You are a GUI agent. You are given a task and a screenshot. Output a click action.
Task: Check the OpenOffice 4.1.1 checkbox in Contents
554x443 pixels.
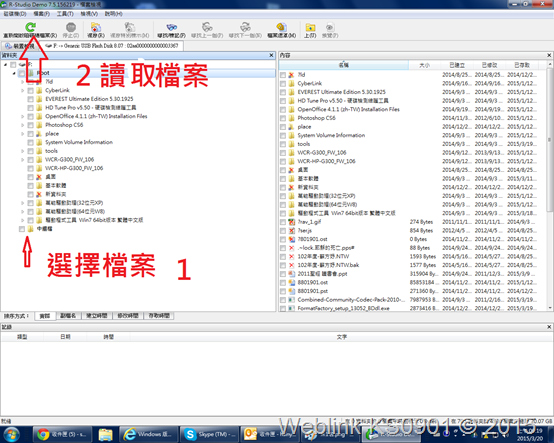(283, 110)
